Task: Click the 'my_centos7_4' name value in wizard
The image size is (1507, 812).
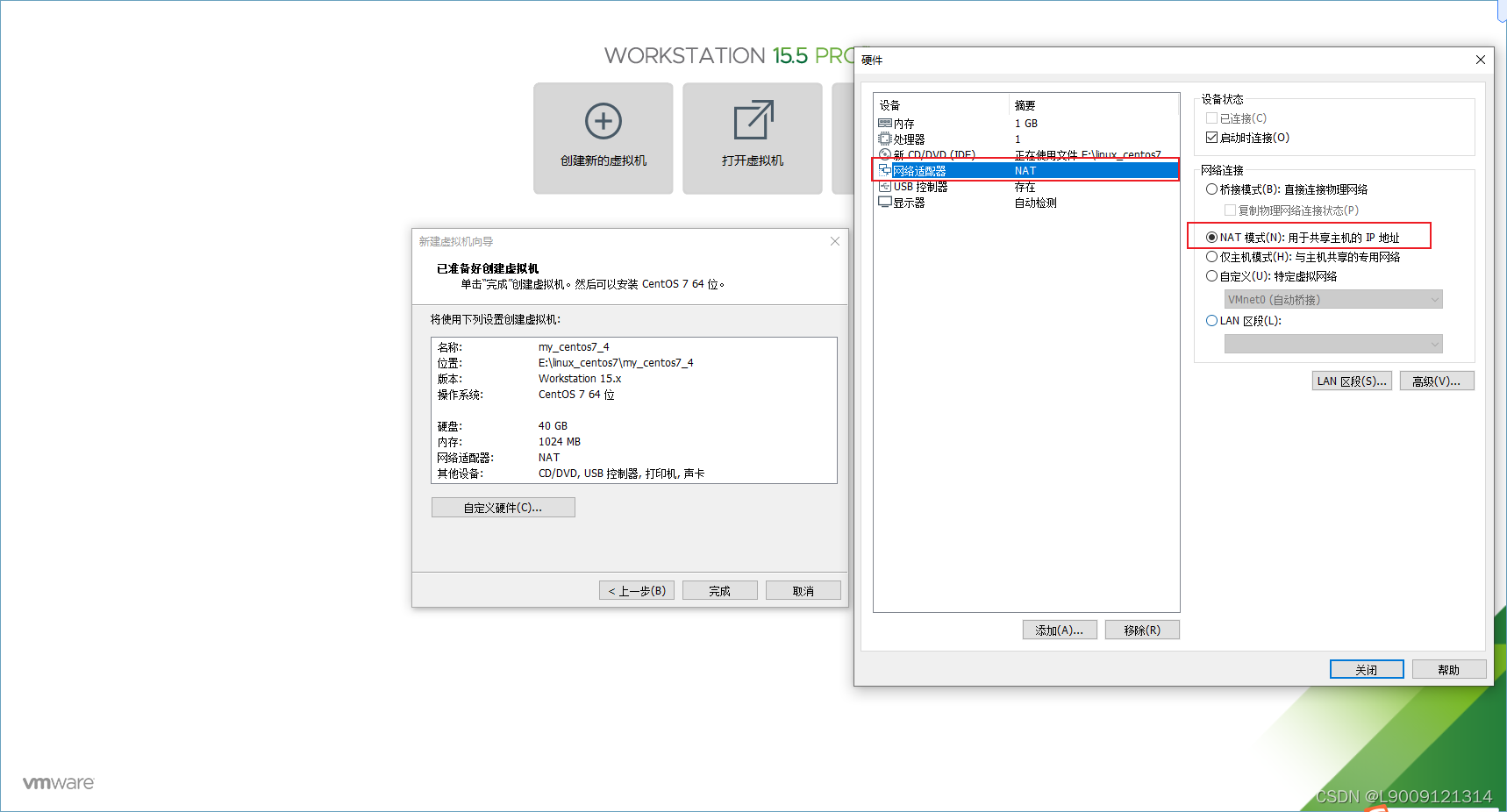Action: pyautogui.click(x=574, y=347)
